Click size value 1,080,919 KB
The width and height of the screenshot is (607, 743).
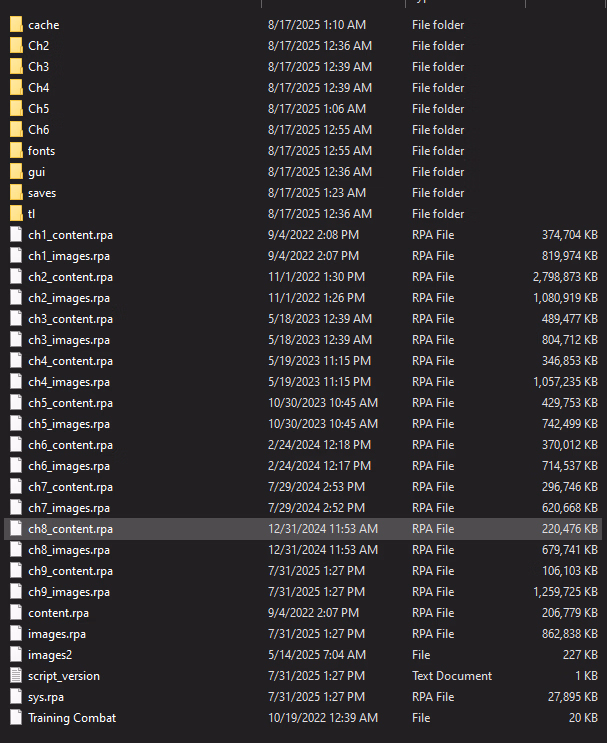coord(565,298)
